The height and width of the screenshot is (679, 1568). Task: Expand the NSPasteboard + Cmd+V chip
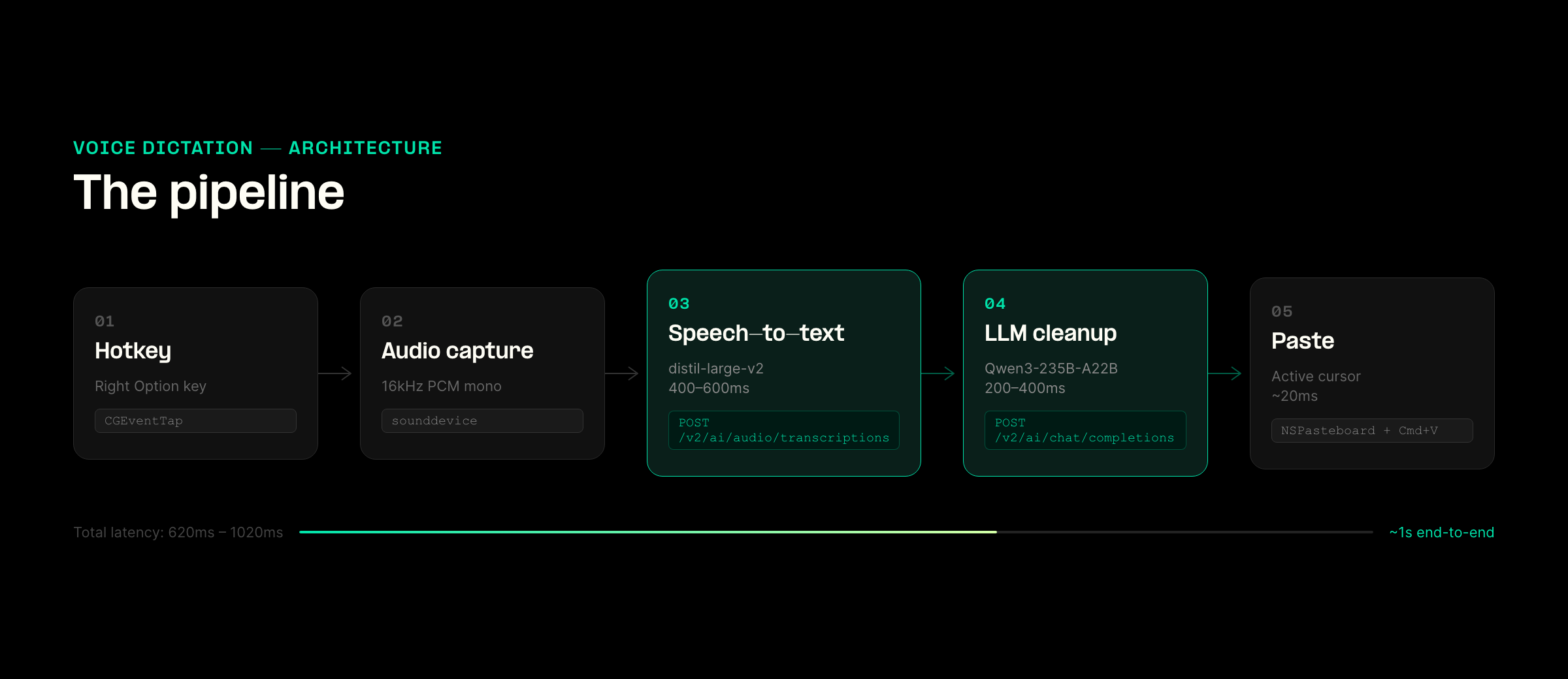(1372, 430)
